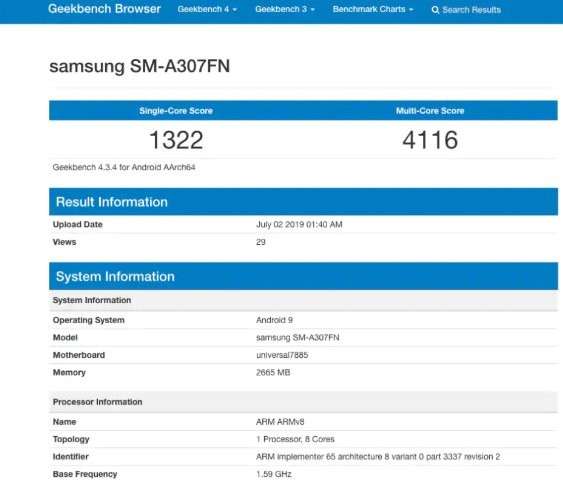The width and height of the screenshot is (563, 484).
Task: Click the Views label
Action: (64, 242)
